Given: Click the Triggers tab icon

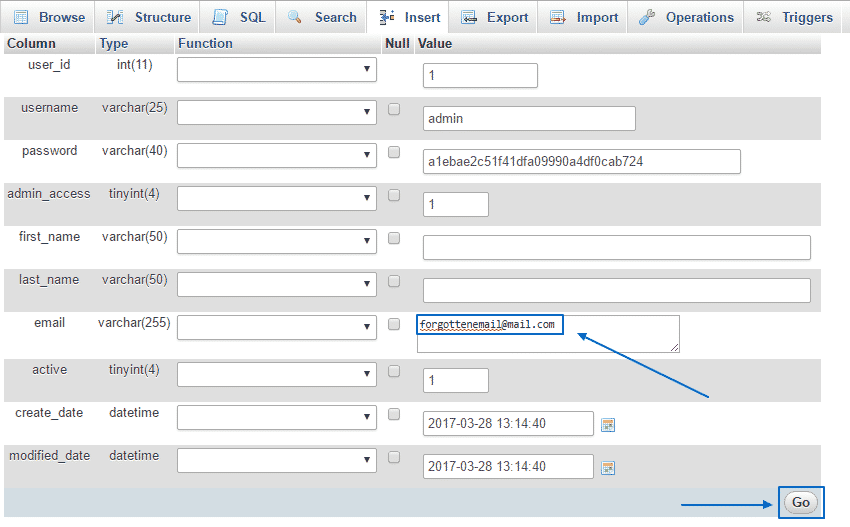Looking at the screenshot, I should coord(763,17).
